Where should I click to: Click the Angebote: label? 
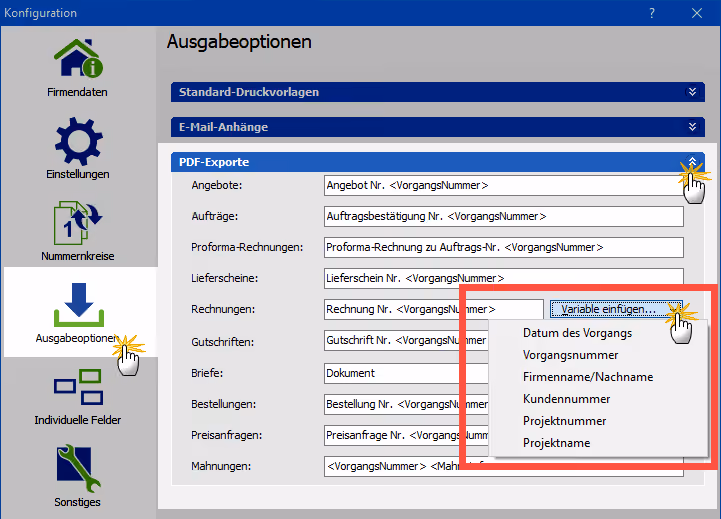(x=217, y=185)
